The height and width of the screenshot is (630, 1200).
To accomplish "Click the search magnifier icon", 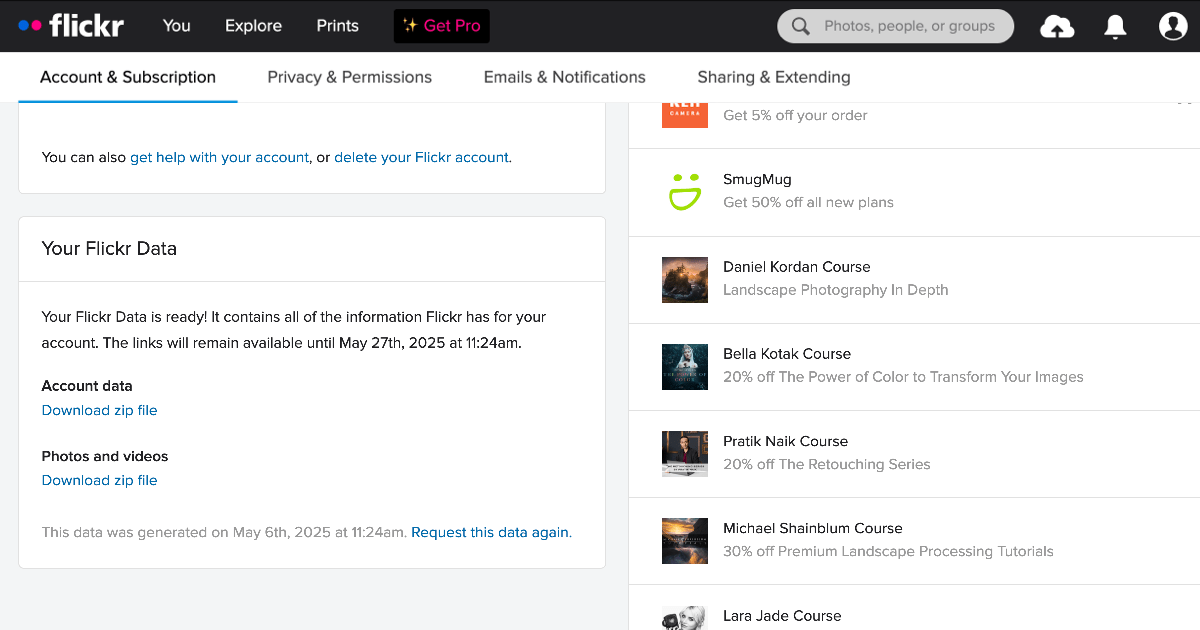I will 801,26.
